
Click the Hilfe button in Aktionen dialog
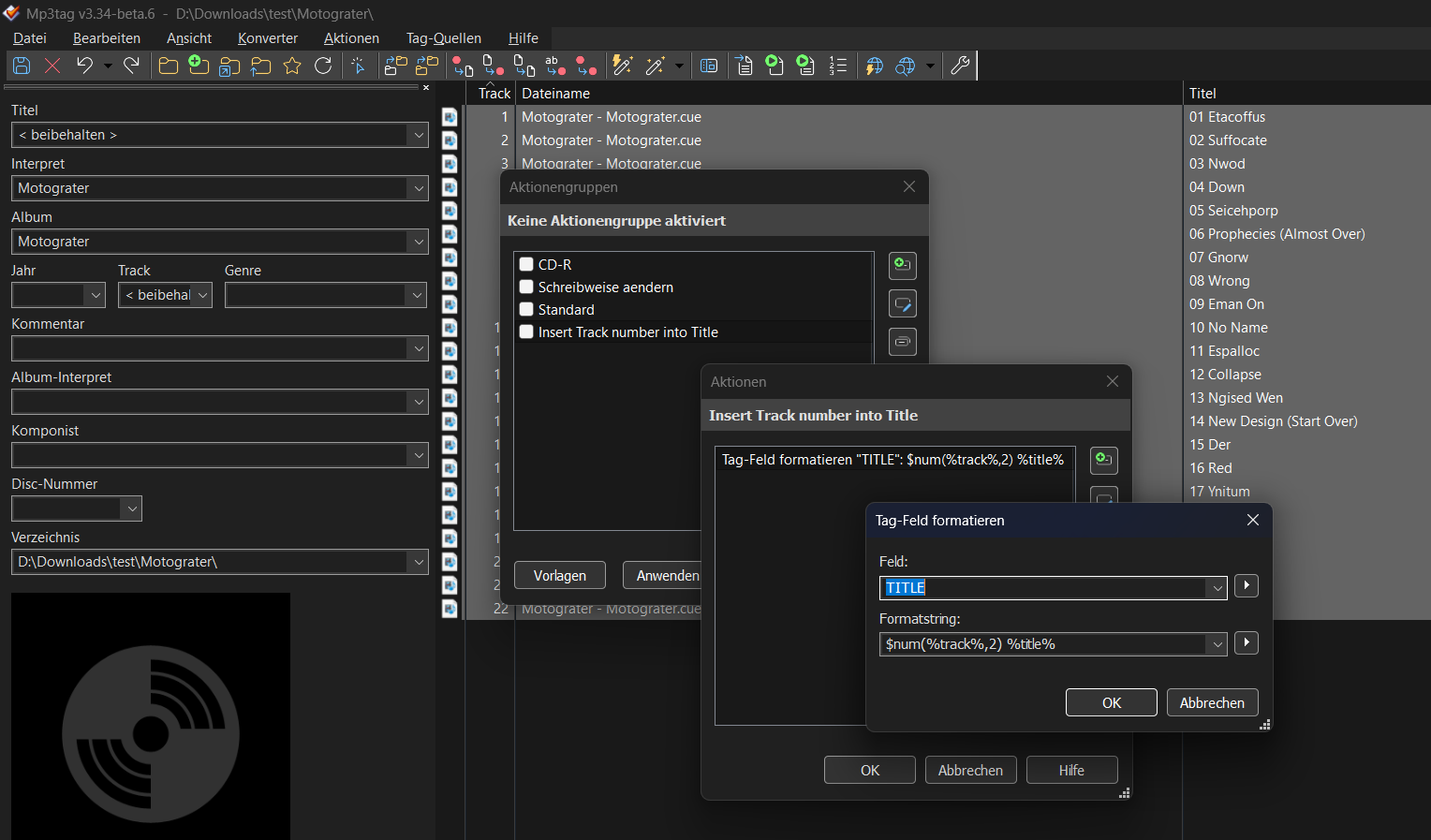tap(1071, 770)
